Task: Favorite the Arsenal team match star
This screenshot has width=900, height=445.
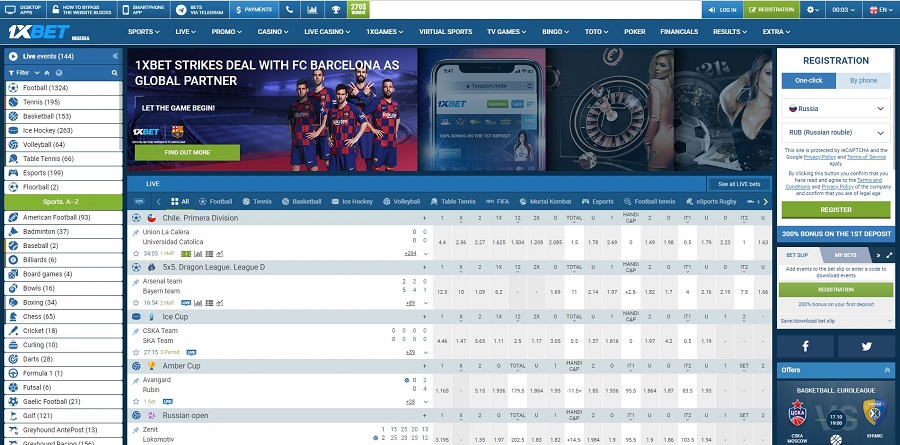Action: [x=136, y=303]
